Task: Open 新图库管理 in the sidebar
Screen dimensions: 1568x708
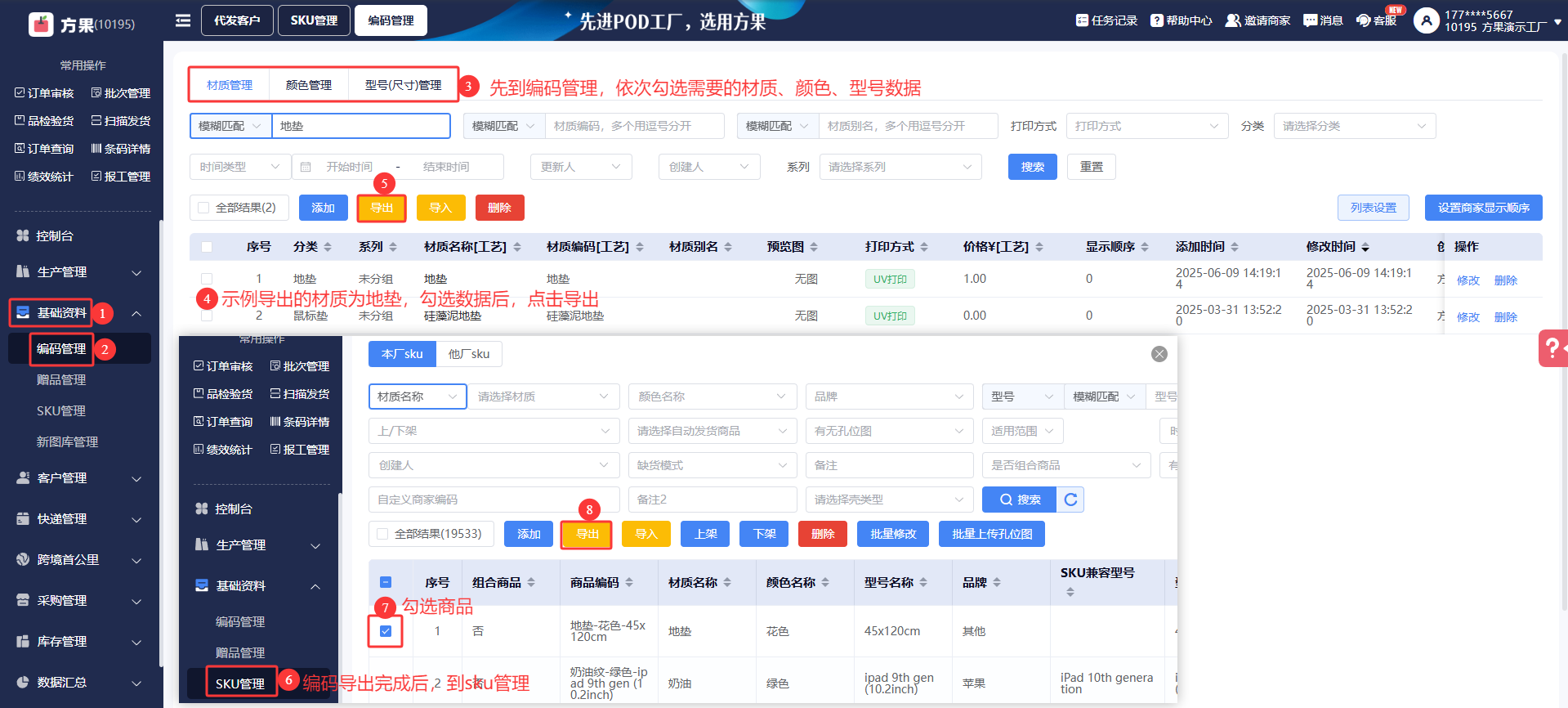Action: [x=67, y=441]
